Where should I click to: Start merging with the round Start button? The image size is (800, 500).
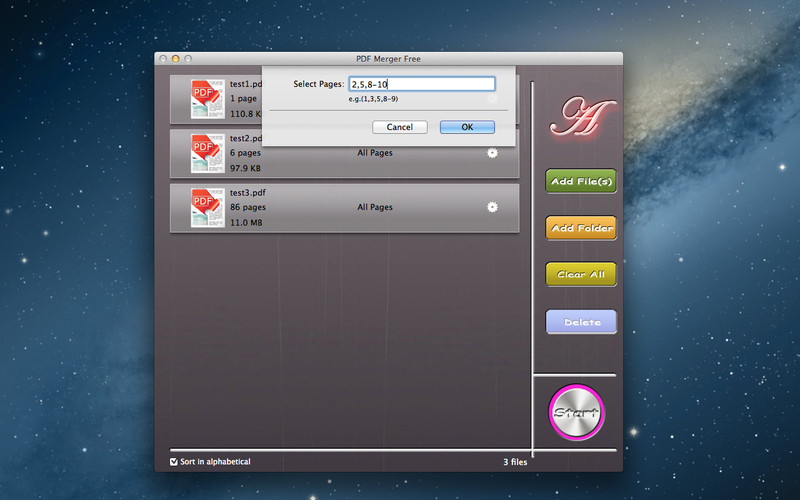577,412
